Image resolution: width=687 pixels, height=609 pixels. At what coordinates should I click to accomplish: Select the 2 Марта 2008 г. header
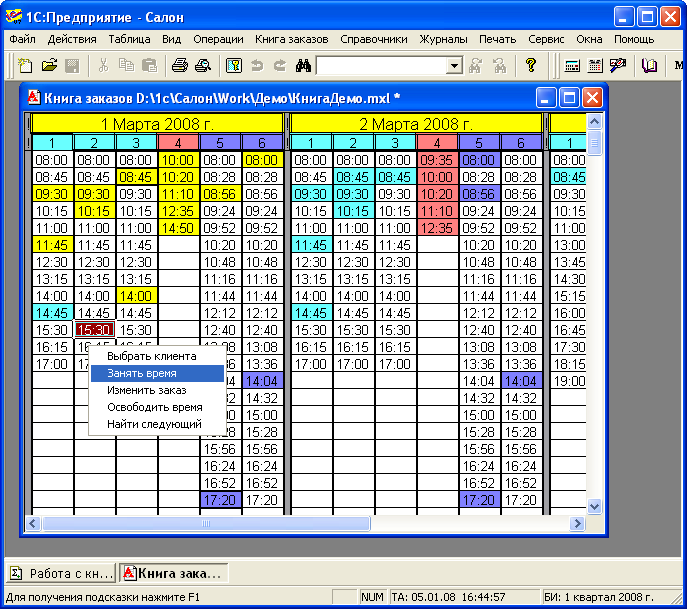tap(416, 124)
